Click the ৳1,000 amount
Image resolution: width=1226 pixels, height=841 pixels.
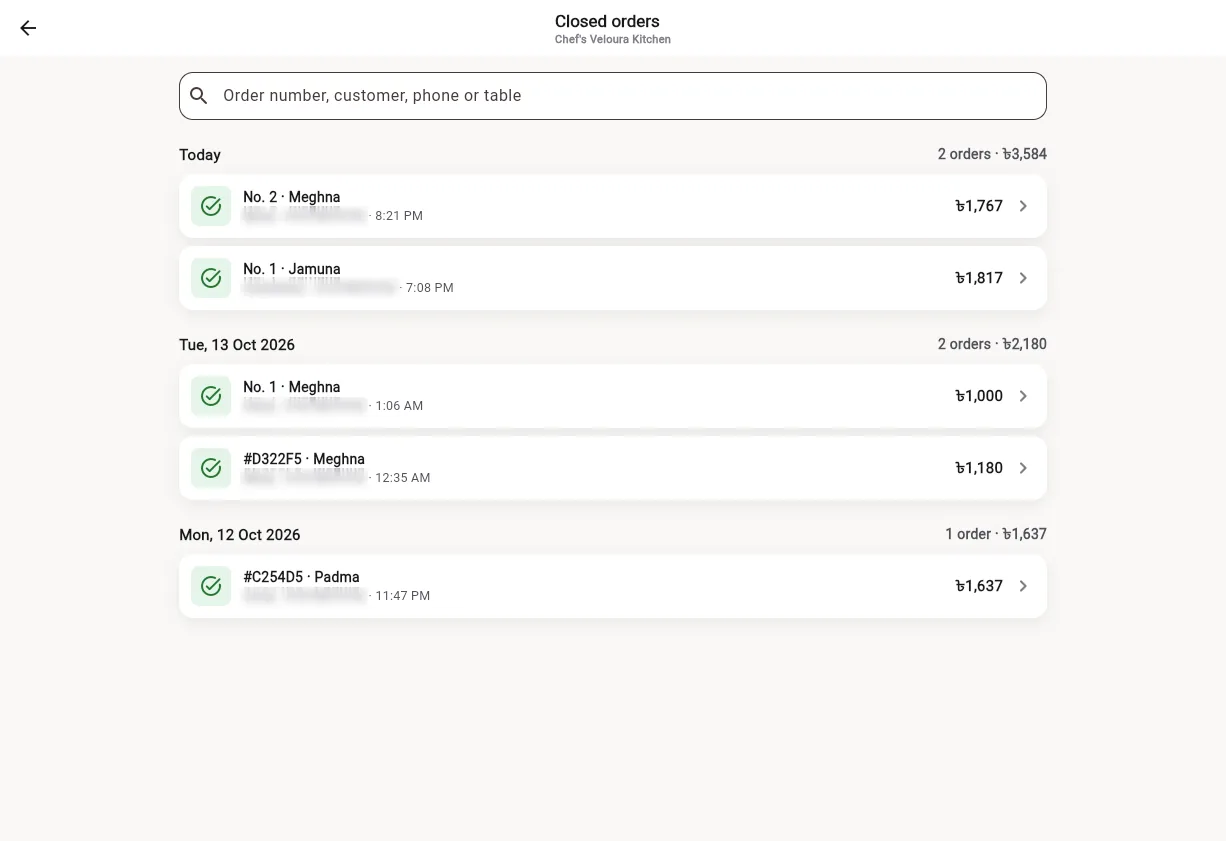[x=979, y=396]
